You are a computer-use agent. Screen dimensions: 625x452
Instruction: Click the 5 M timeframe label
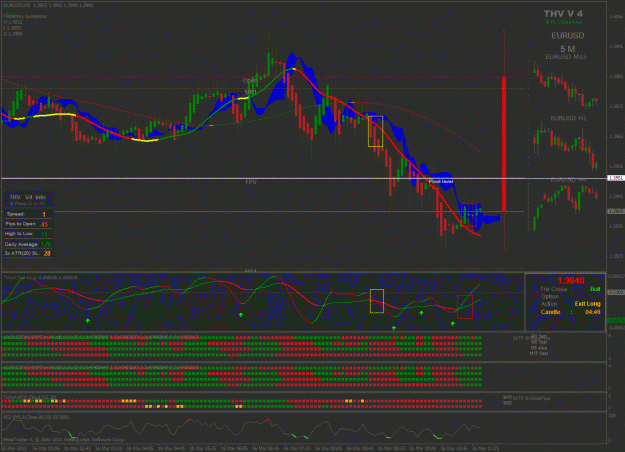(x=568, y=49)
